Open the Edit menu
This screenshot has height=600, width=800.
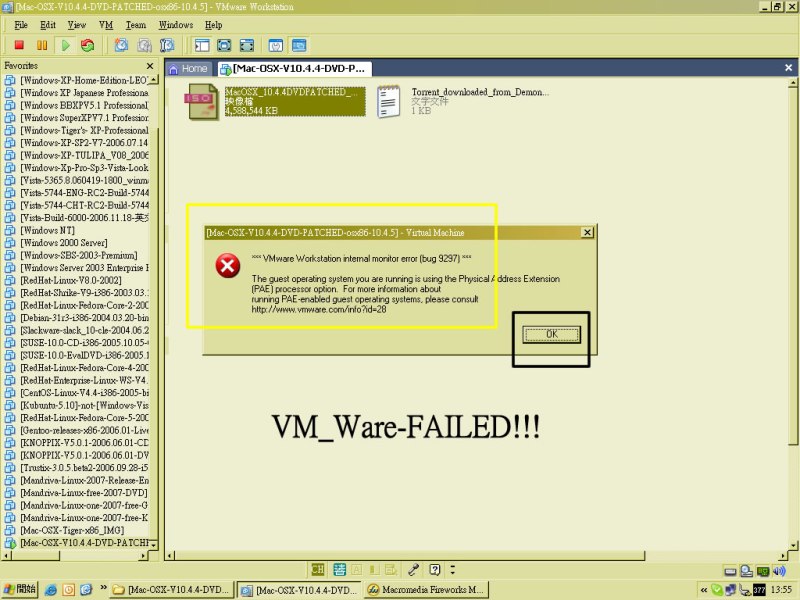click(x=48, y=25)
